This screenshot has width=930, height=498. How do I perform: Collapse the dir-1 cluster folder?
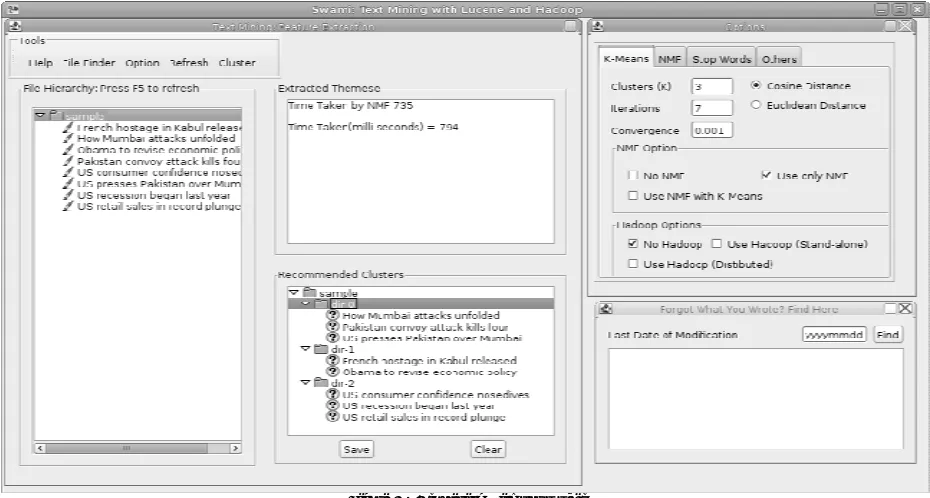pos(305,349)
